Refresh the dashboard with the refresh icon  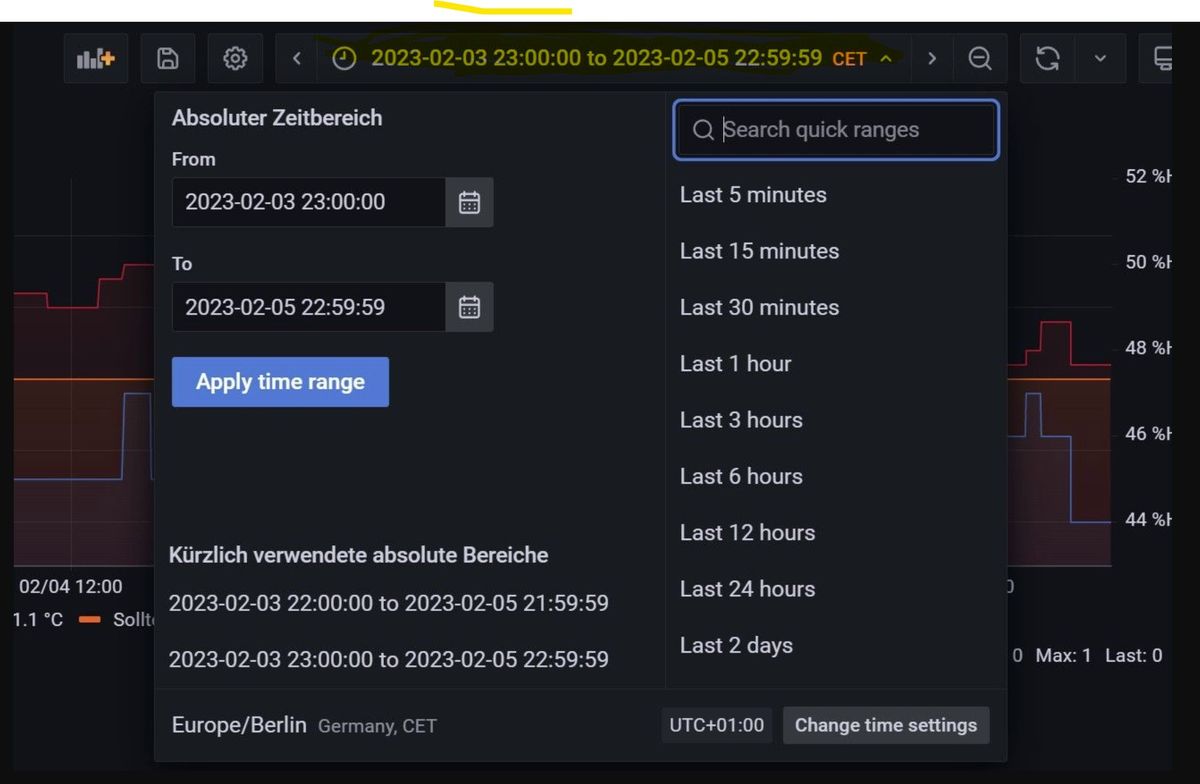coord(1047,59)
